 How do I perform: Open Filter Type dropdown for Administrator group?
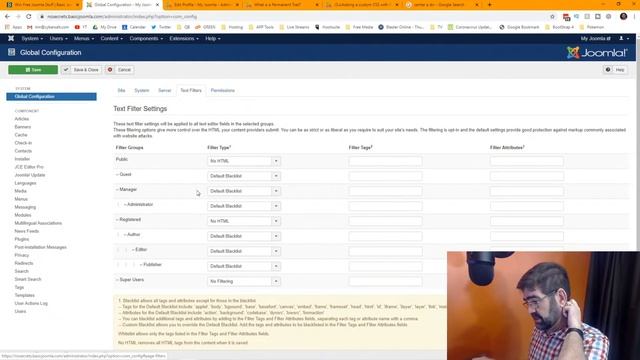(244, 206)
